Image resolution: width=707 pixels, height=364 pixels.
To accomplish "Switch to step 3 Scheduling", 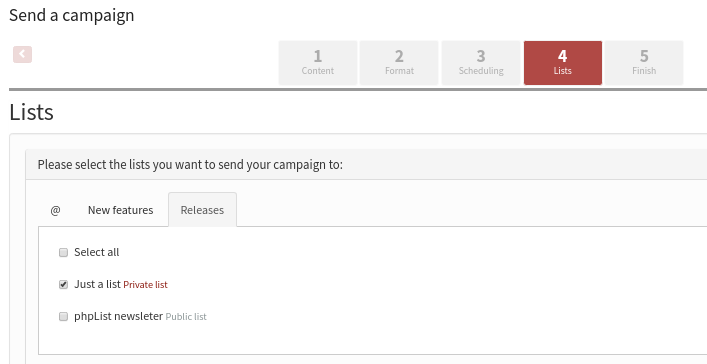I will (481, 63).
